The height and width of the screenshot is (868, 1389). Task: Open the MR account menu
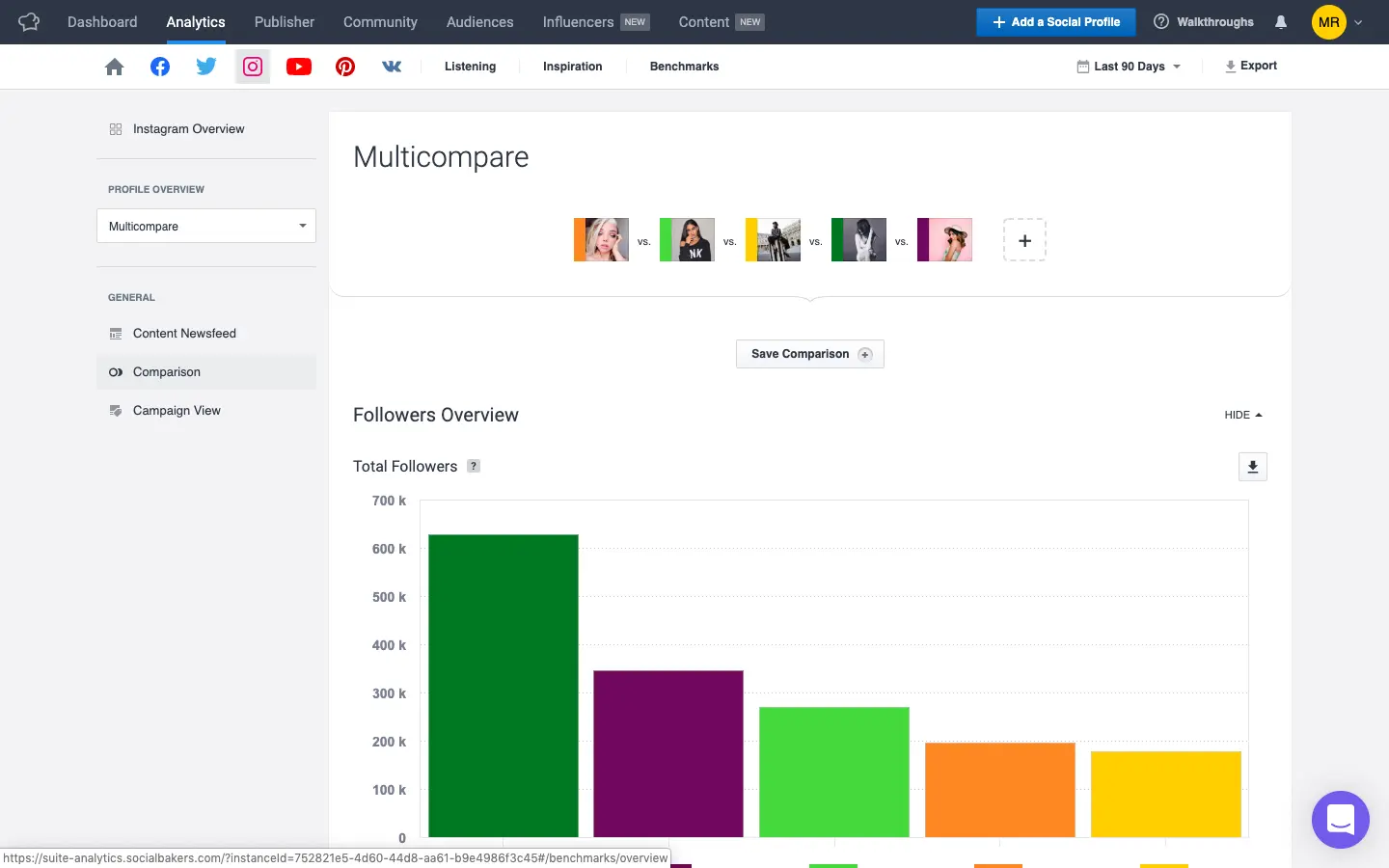[1337, 22]
